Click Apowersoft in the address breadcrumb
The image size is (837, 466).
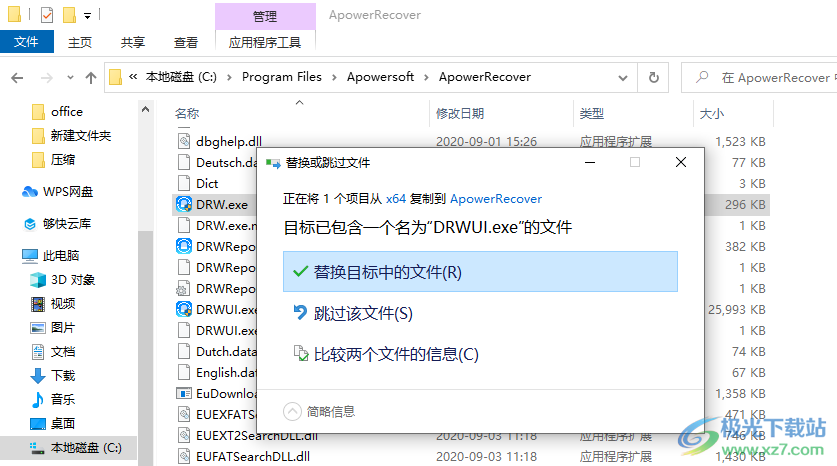(x=380, y=77)
